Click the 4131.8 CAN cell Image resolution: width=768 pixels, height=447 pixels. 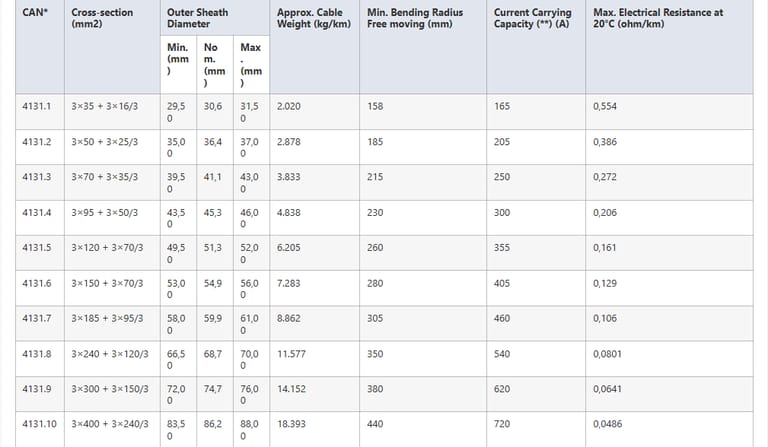(36, 354)
